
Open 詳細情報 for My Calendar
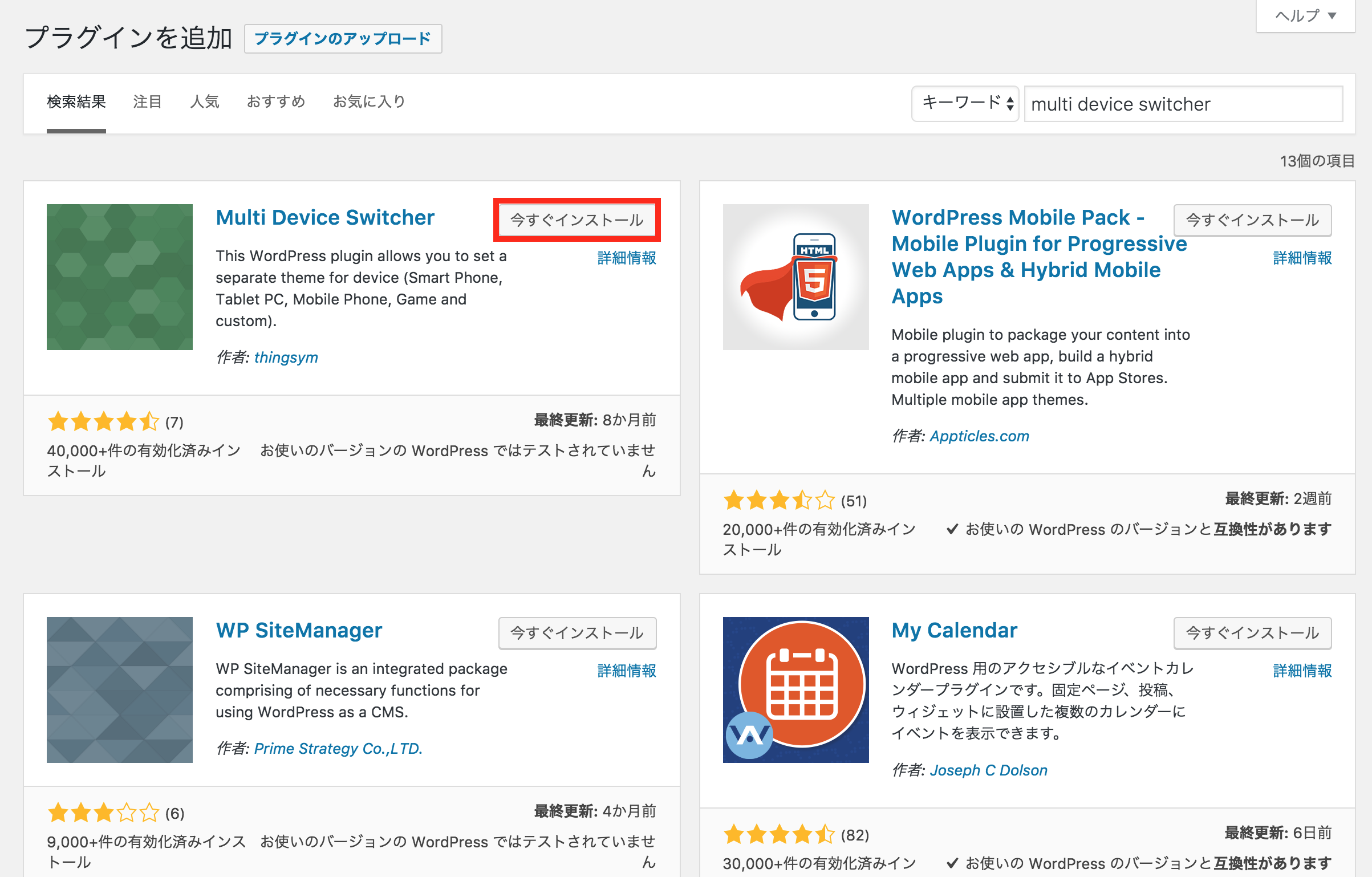click(x=1302, y=671)
